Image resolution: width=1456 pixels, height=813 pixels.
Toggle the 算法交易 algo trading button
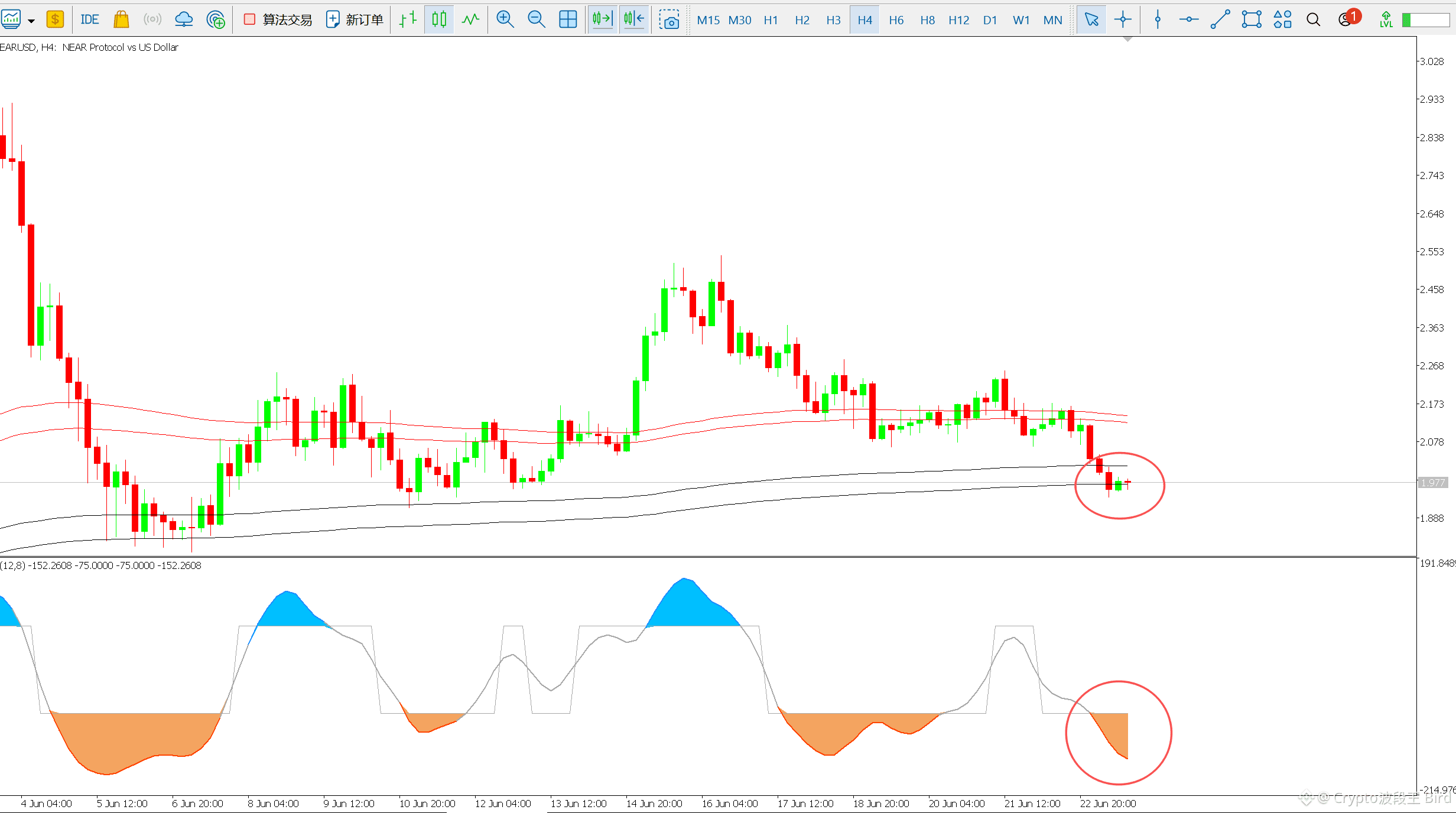[278, 19]
